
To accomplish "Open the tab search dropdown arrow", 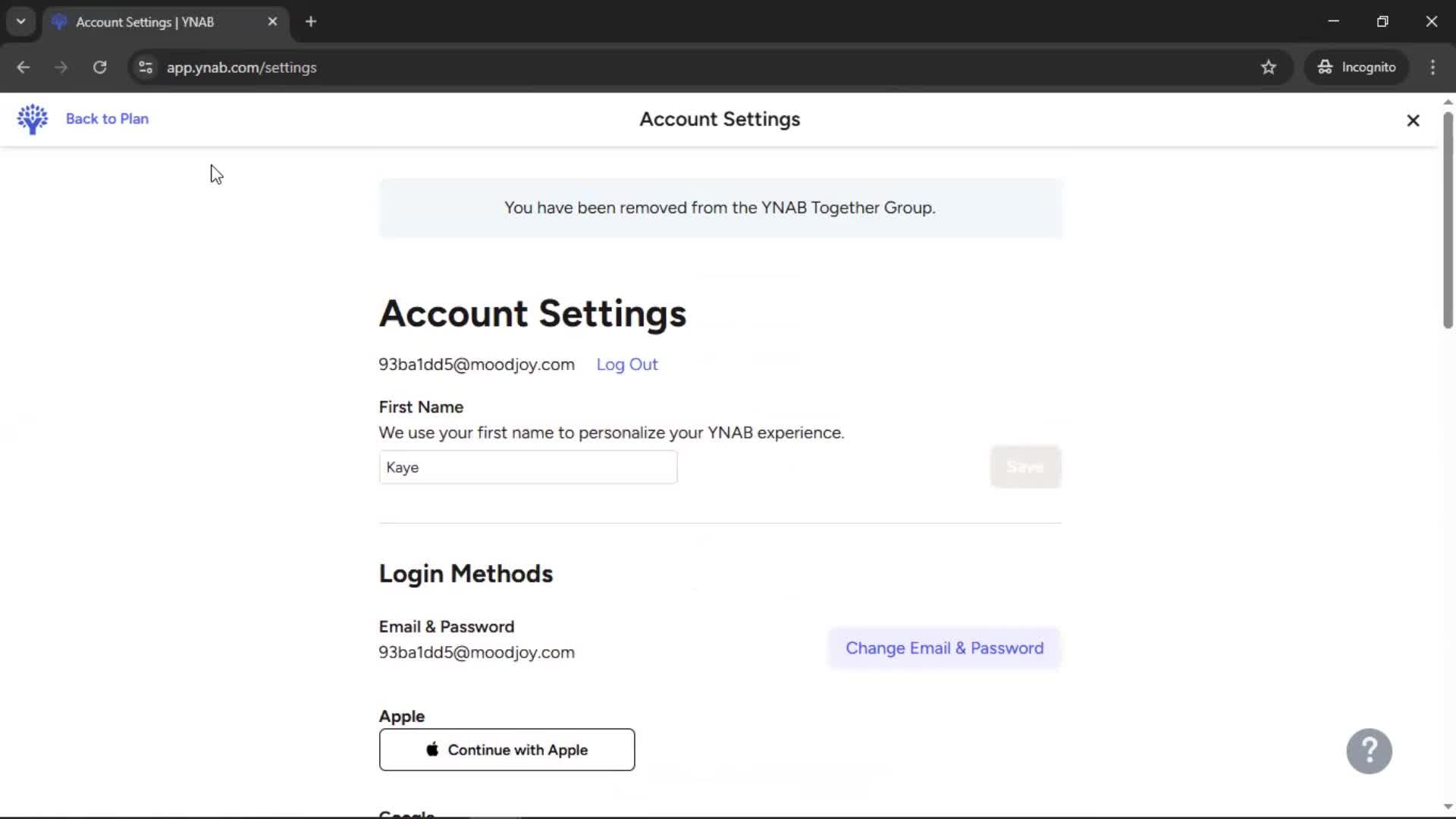I will (x=21, y=22).
